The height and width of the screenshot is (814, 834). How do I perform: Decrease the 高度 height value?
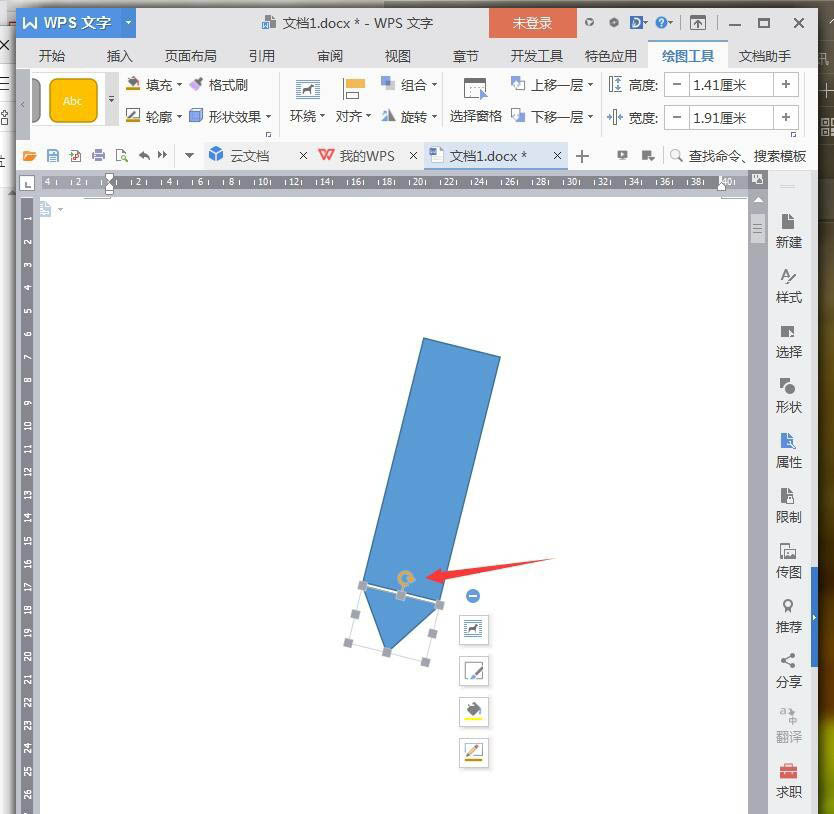point(677,85)
